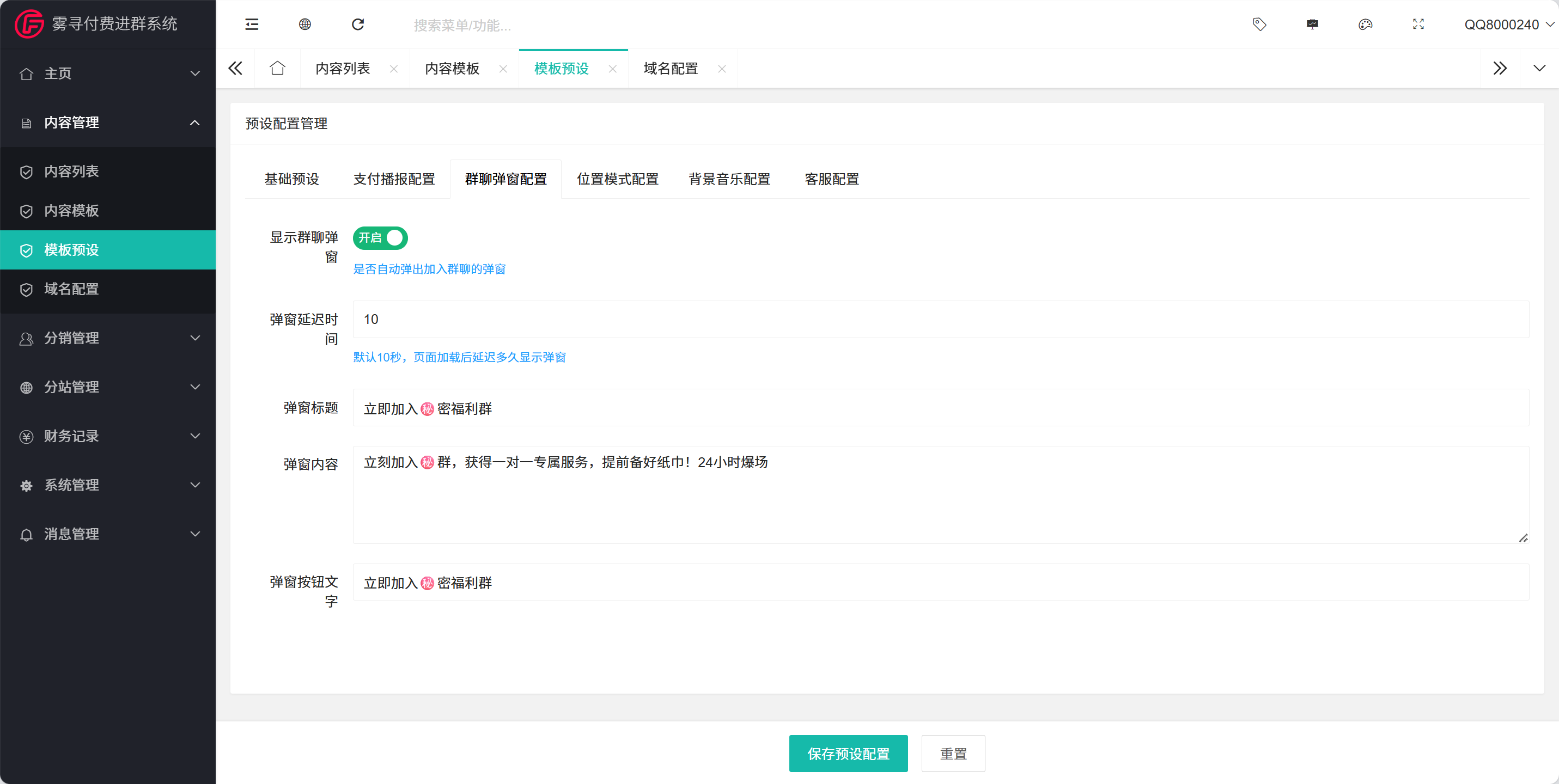Switch to the 位置模式配置 tab

(618, 179)
